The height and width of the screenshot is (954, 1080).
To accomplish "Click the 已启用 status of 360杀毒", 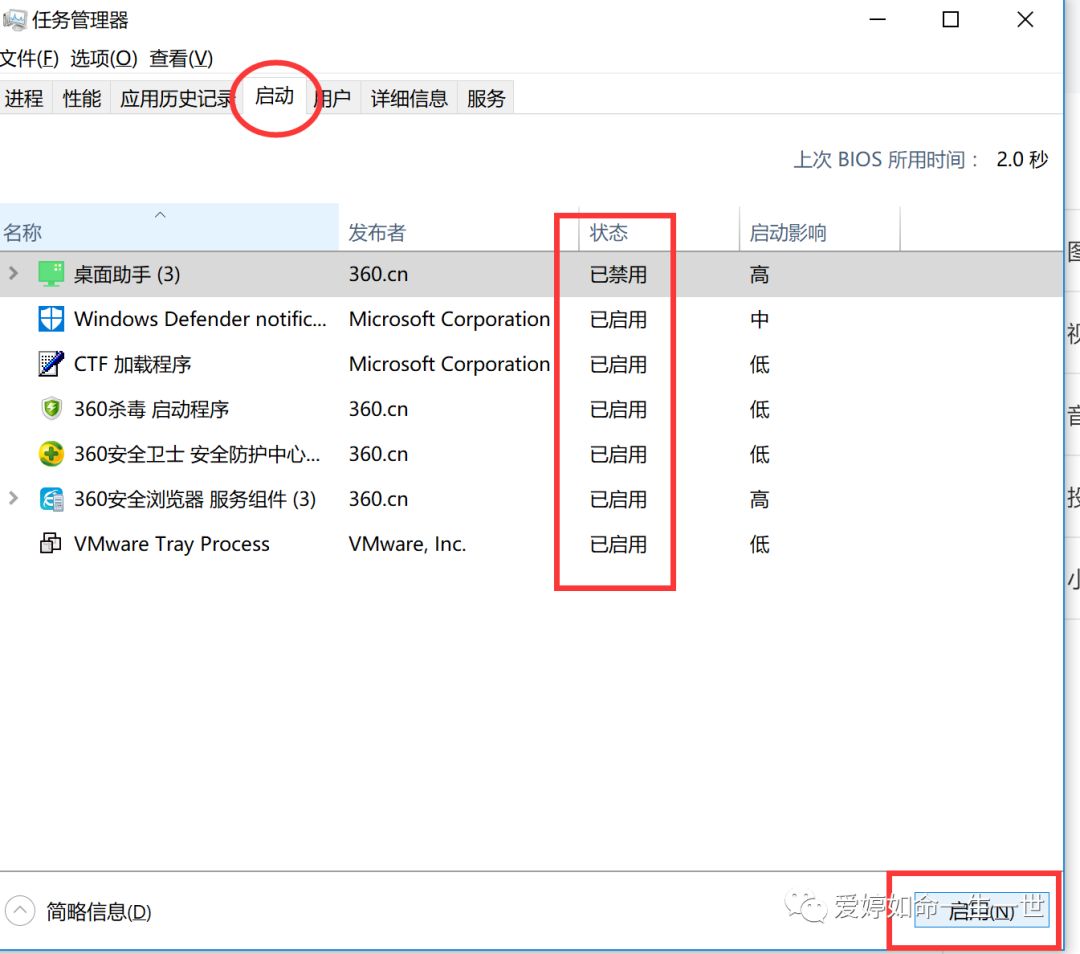I will 618,409.
